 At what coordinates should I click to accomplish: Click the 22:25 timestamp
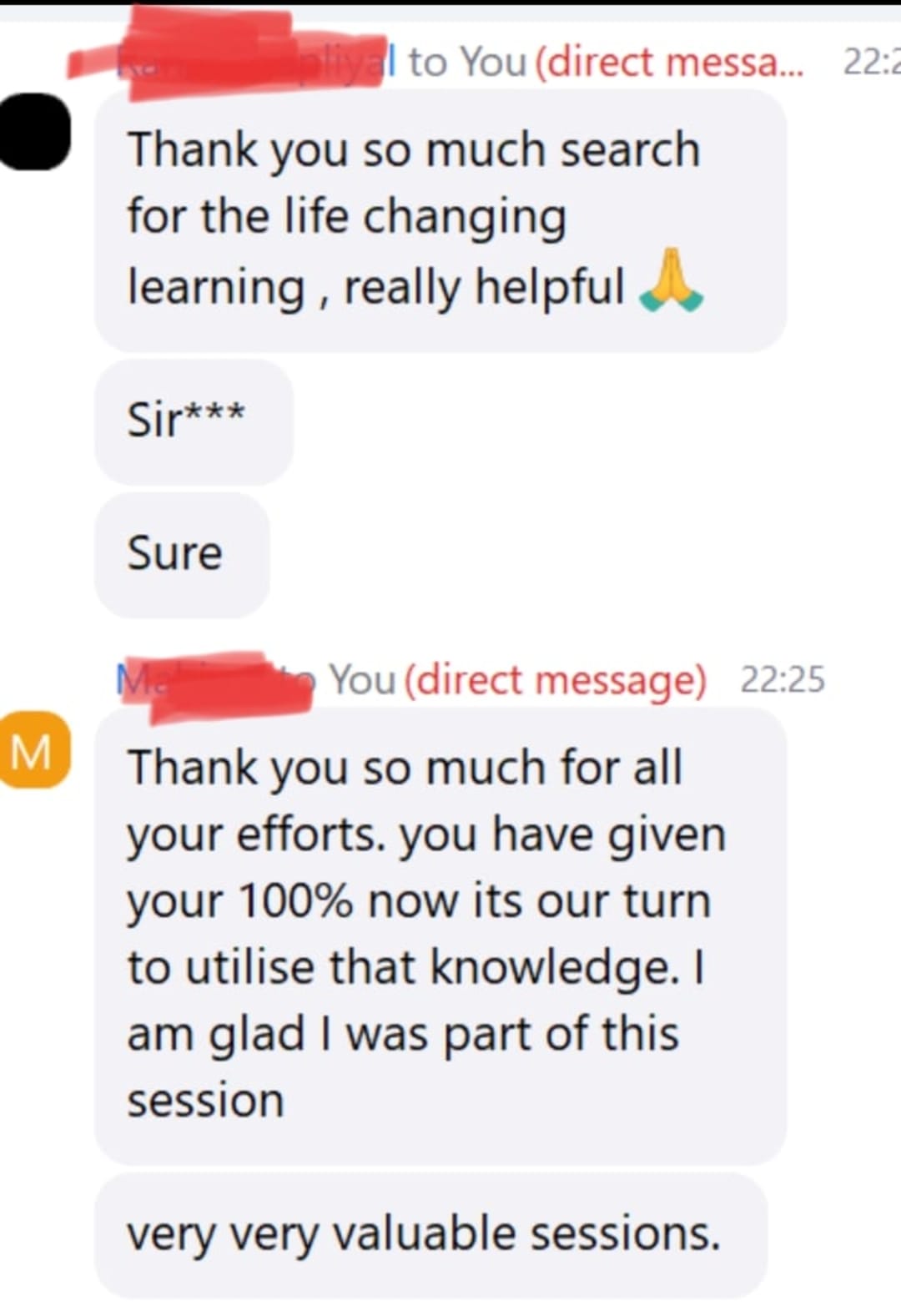782,679
